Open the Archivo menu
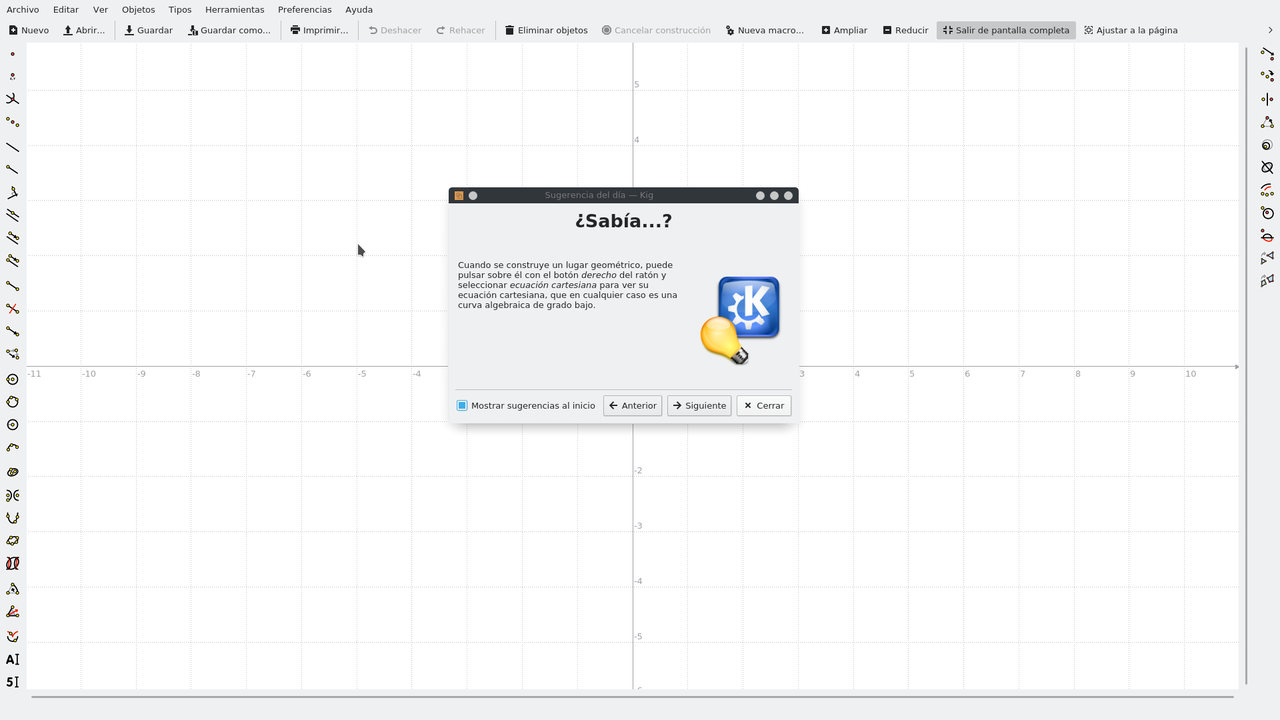Screen dimensions: 1280x720 coord(22,9)
